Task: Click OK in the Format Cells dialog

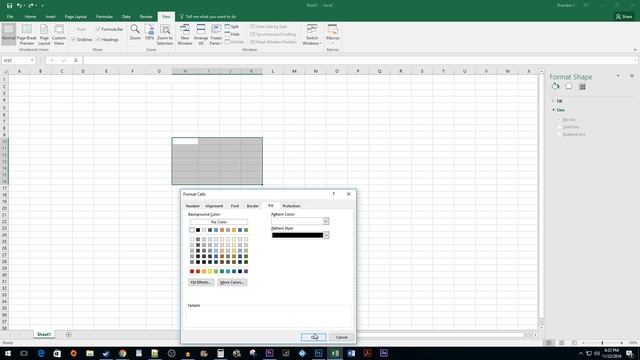Action: (x=313, y=337)
